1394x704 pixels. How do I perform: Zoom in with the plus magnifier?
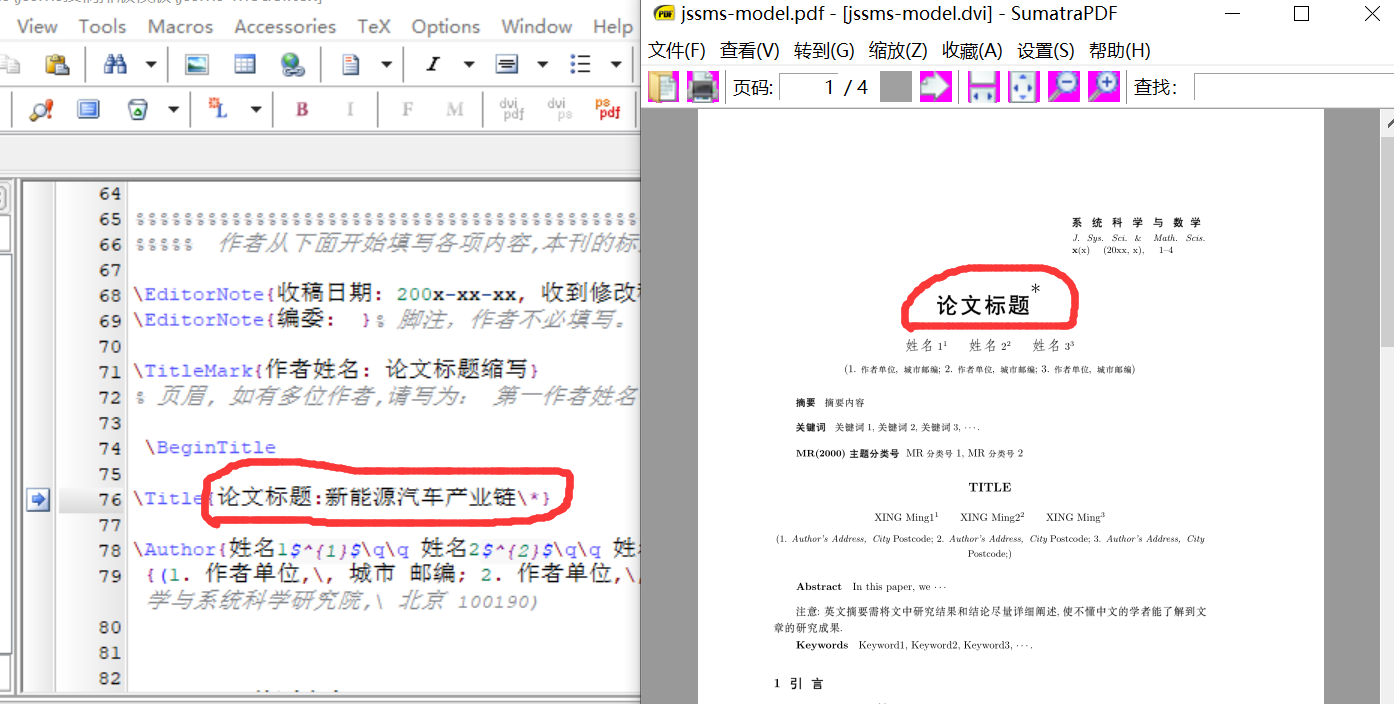click(1104, 87)
